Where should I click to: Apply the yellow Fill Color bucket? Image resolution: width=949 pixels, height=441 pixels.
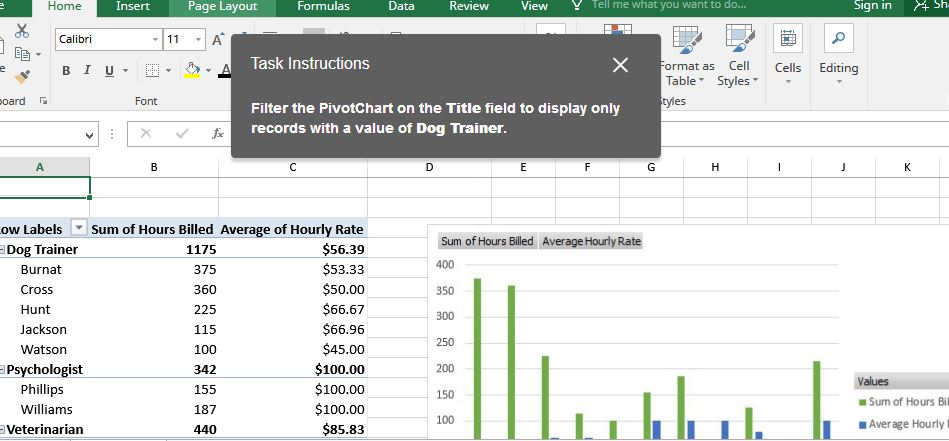tap(192, 70)
